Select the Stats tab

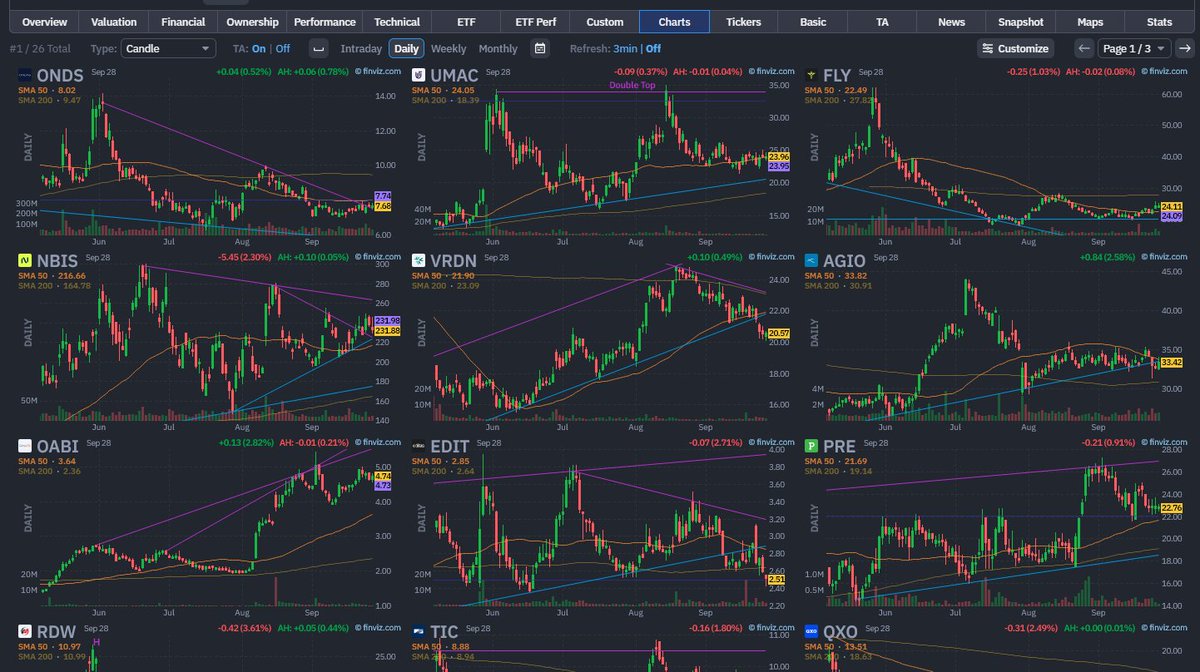pos(1159,22)
